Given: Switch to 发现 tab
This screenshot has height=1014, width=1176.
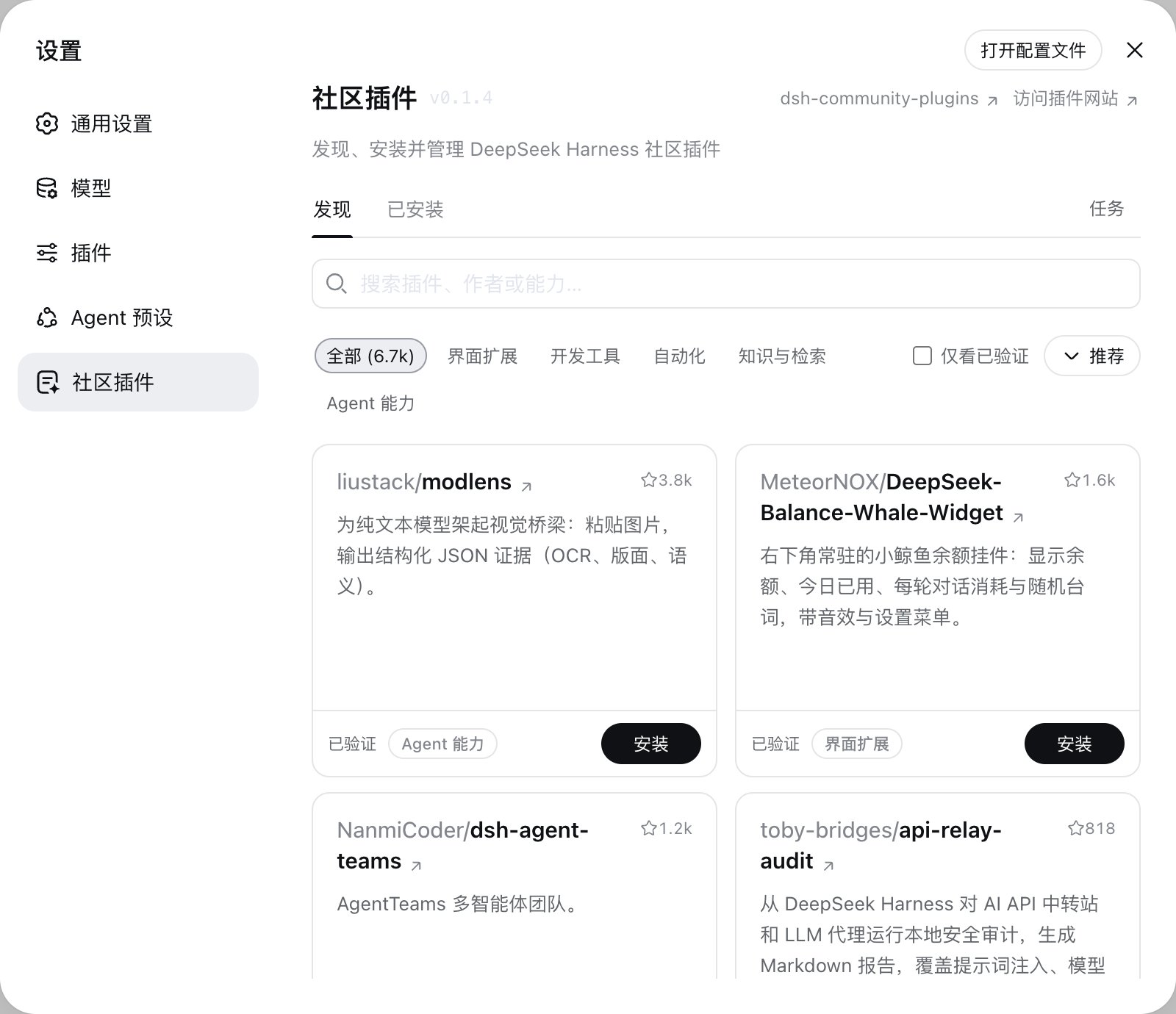Looking at the screenshot, I should click(332, 209).
